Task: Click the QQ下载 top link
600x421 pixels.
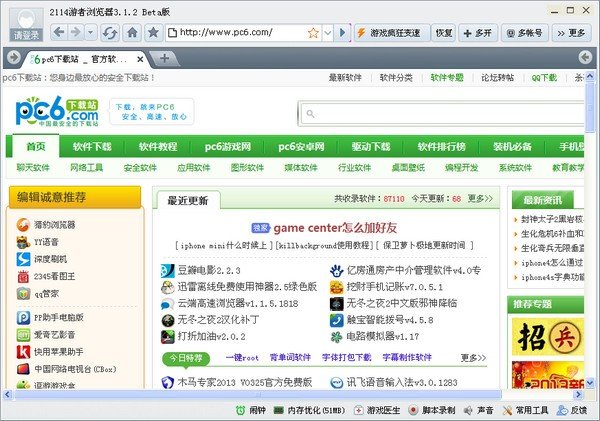Action: coord(544,78)
